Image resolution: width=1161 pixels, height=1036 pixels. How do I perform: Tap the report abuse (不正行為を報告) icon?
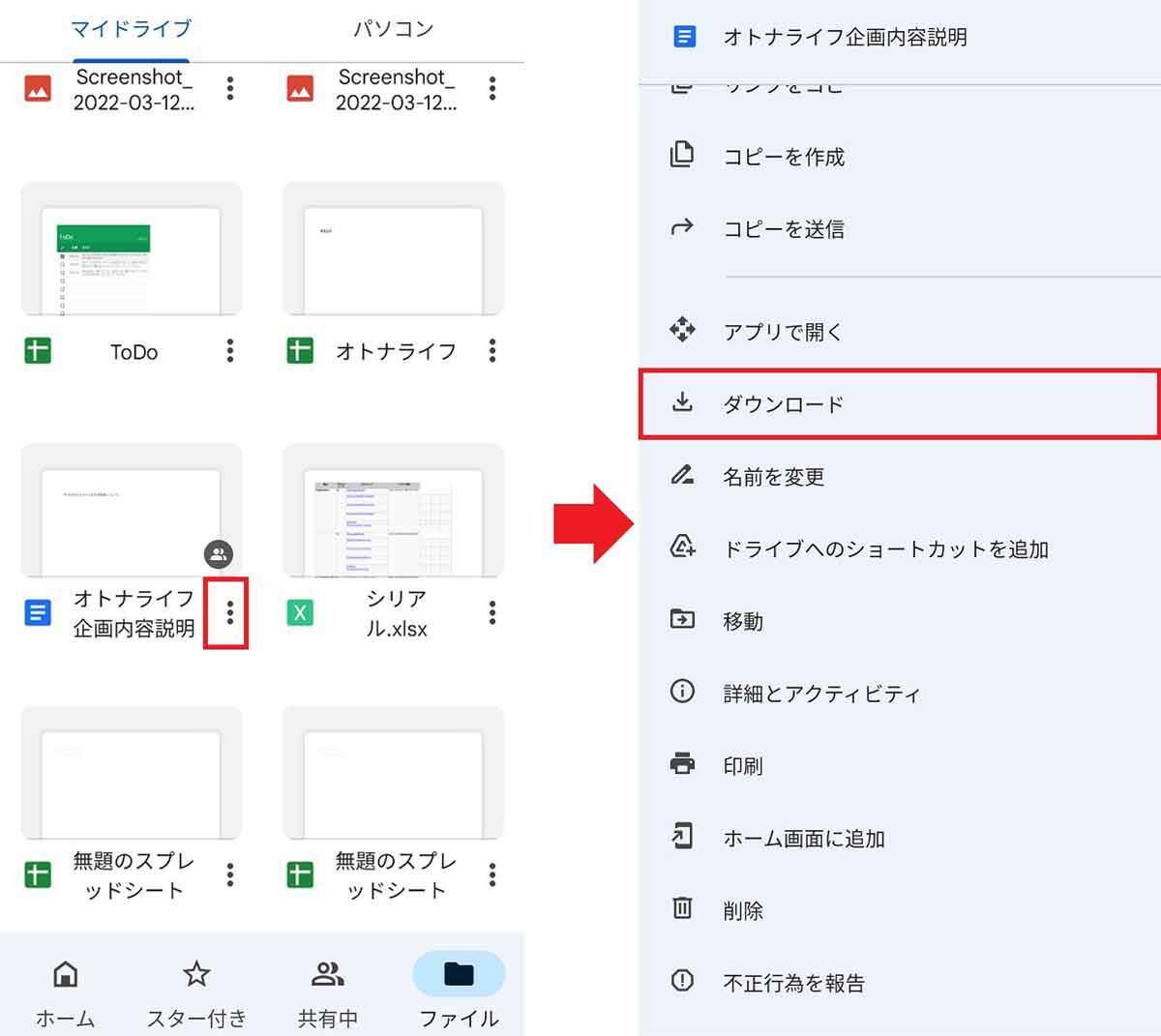click(682, 981)
